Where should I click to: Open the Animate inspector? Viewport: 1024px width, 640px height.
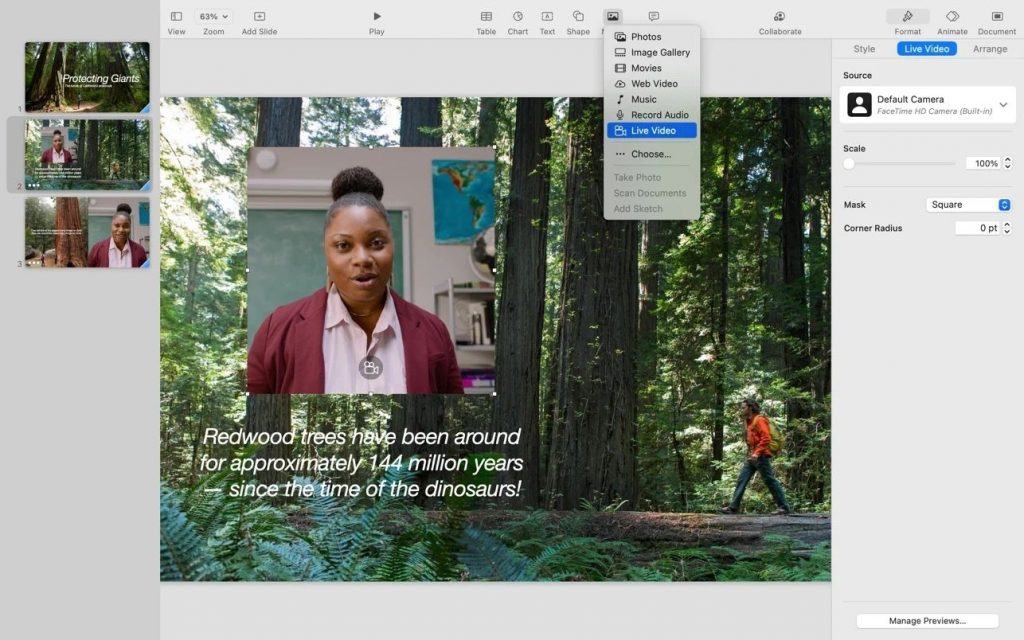click(952, 17)
